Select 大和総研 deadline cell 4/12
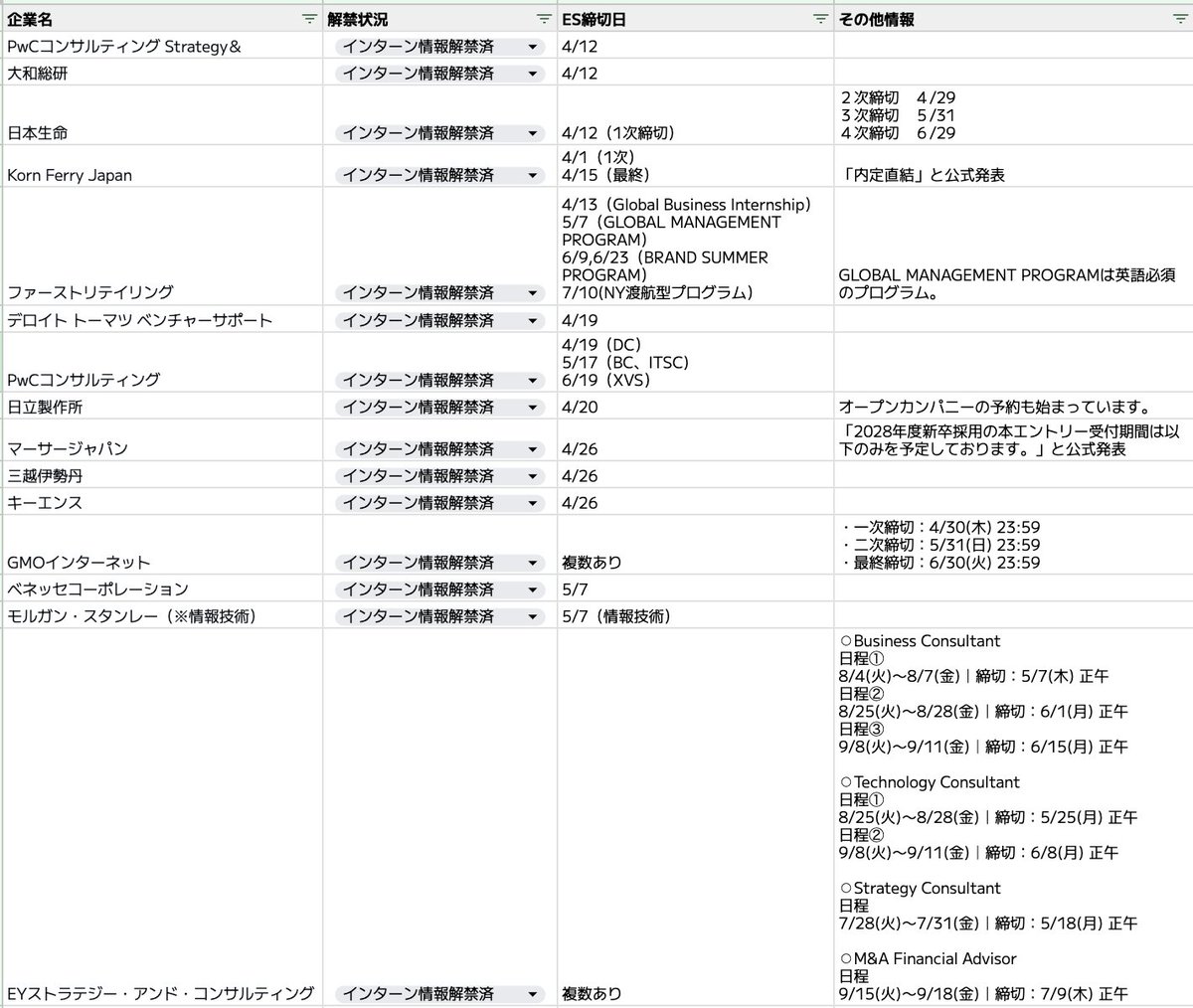Image resolution: width=1193 pixels, height=1008 pixels. pos(695,73)
